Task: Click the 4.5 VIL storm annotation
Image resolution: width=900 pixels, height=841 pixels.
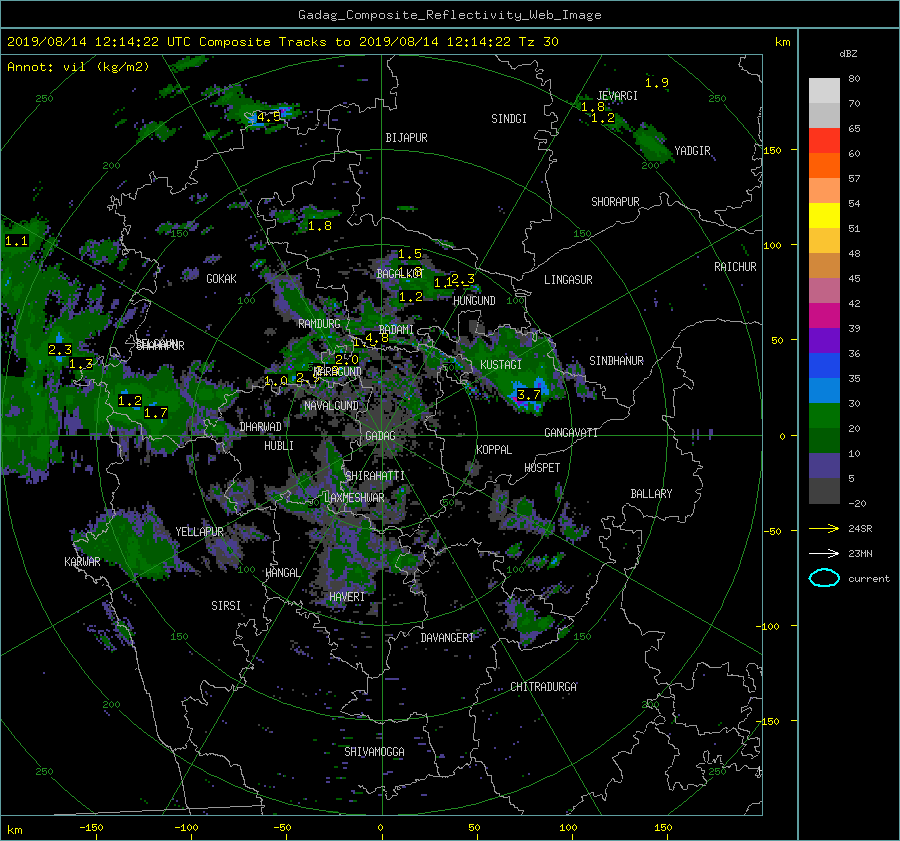Action: pos(269,117)
